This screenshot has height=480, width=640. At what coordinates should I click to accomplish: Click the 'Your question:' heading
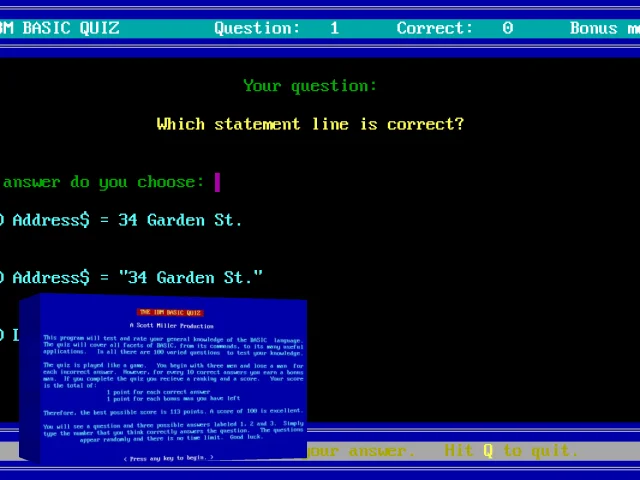pos(310,86)
